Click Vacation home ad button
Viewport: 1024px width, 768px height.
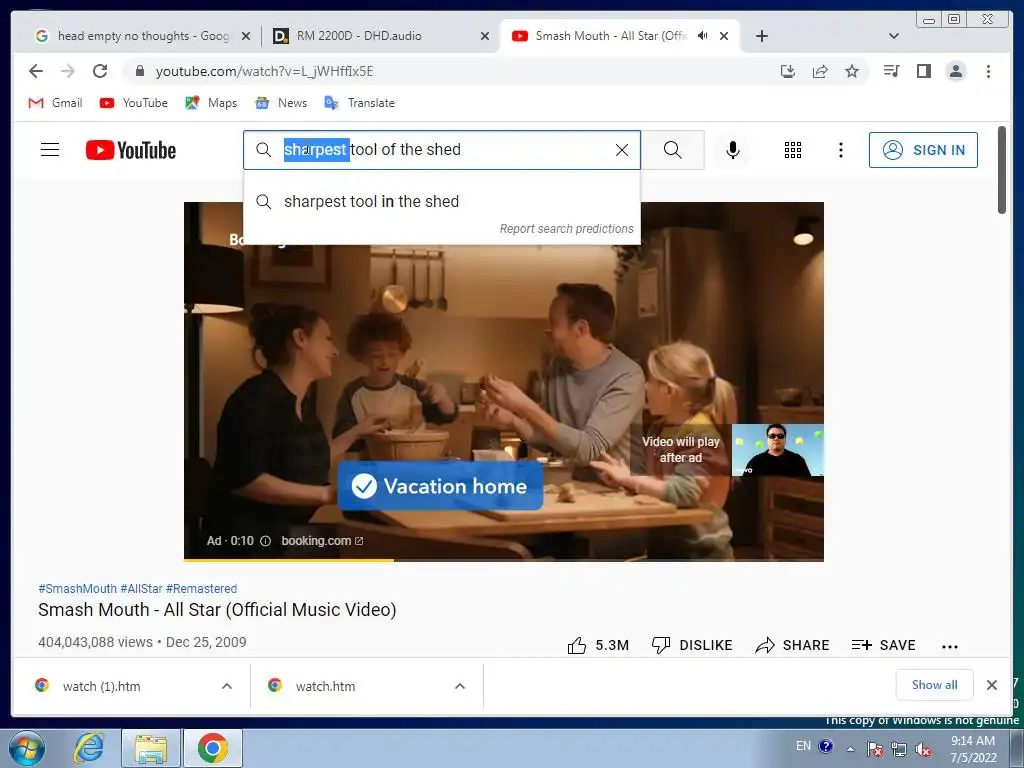(440, 486)
